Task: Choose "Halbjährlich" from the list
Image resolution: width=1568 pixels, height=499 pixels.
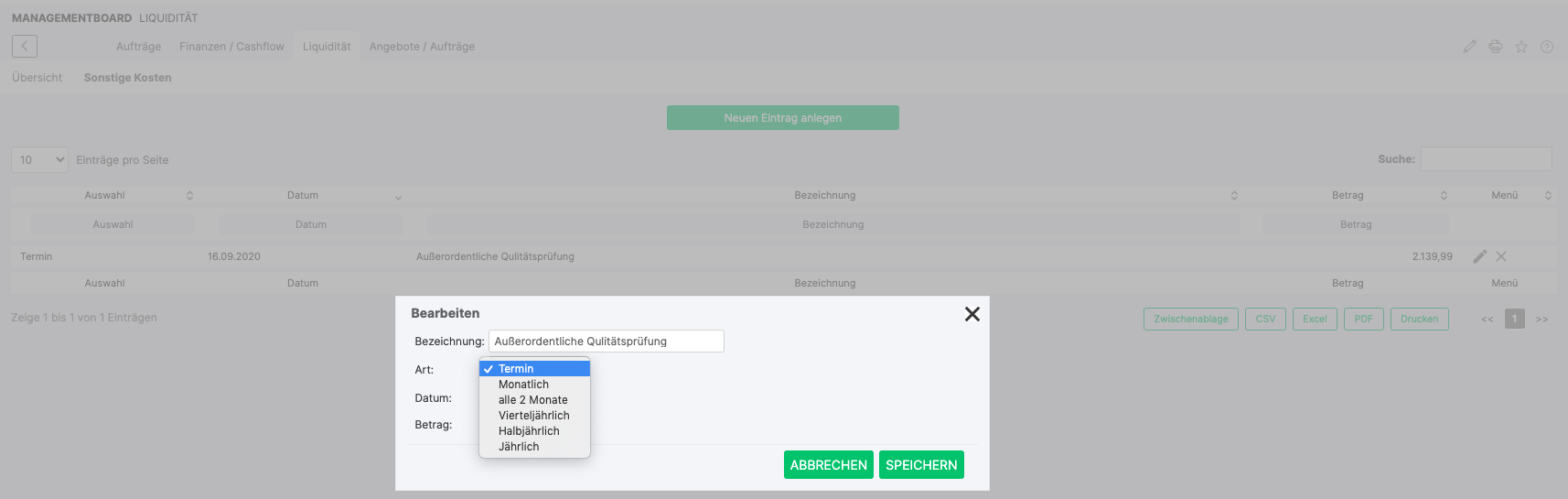Action: [529, 431]
